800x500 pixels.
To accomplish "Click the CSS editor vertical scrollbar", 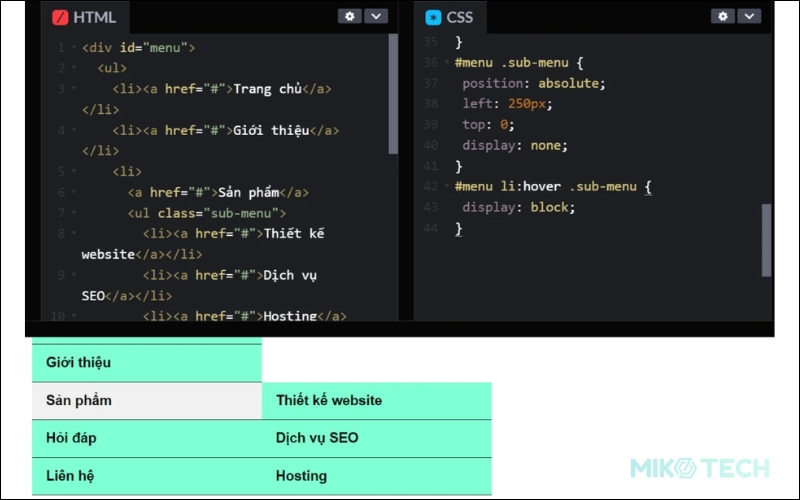I will click(x=766, y=240).
